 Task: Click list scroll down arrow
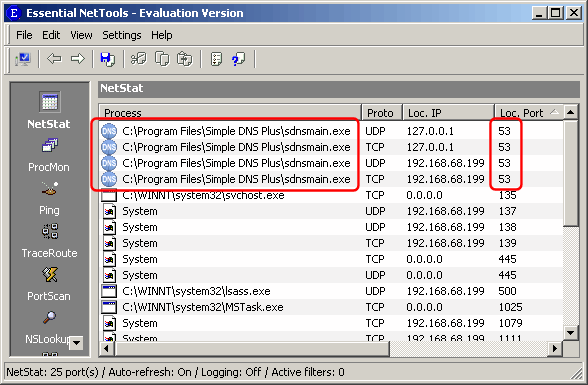(x=571, y=332)
